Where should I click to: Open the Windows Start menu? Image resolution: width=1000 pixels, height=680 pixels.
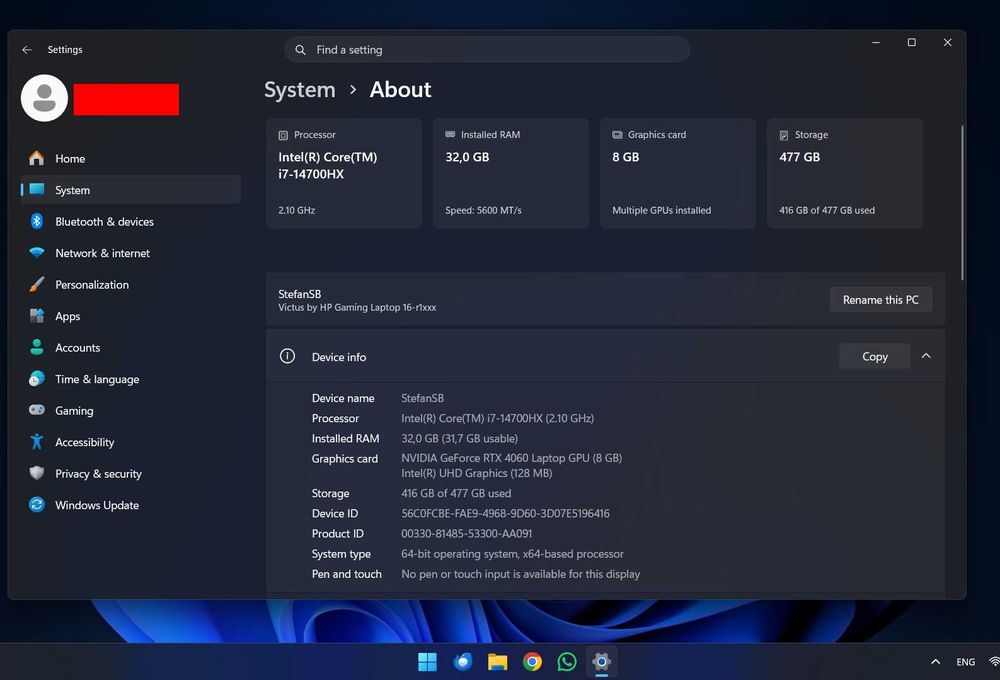[427, 662]
